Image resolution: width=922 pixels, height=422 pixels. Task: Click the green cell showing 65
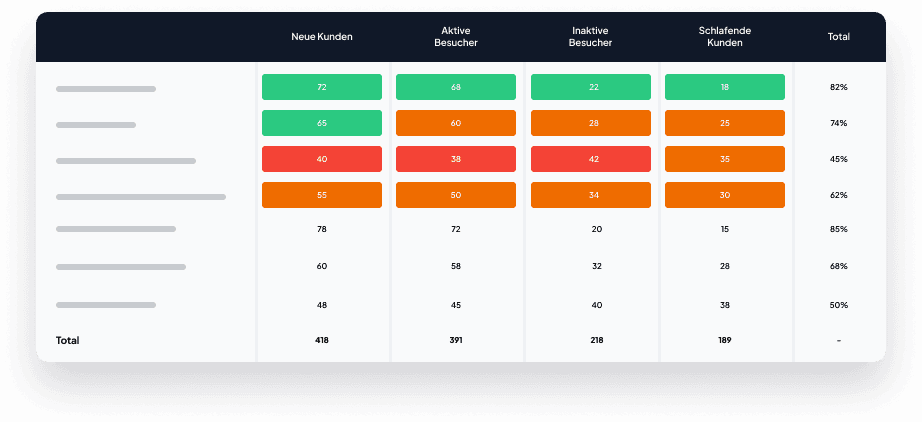click(321, 123)
